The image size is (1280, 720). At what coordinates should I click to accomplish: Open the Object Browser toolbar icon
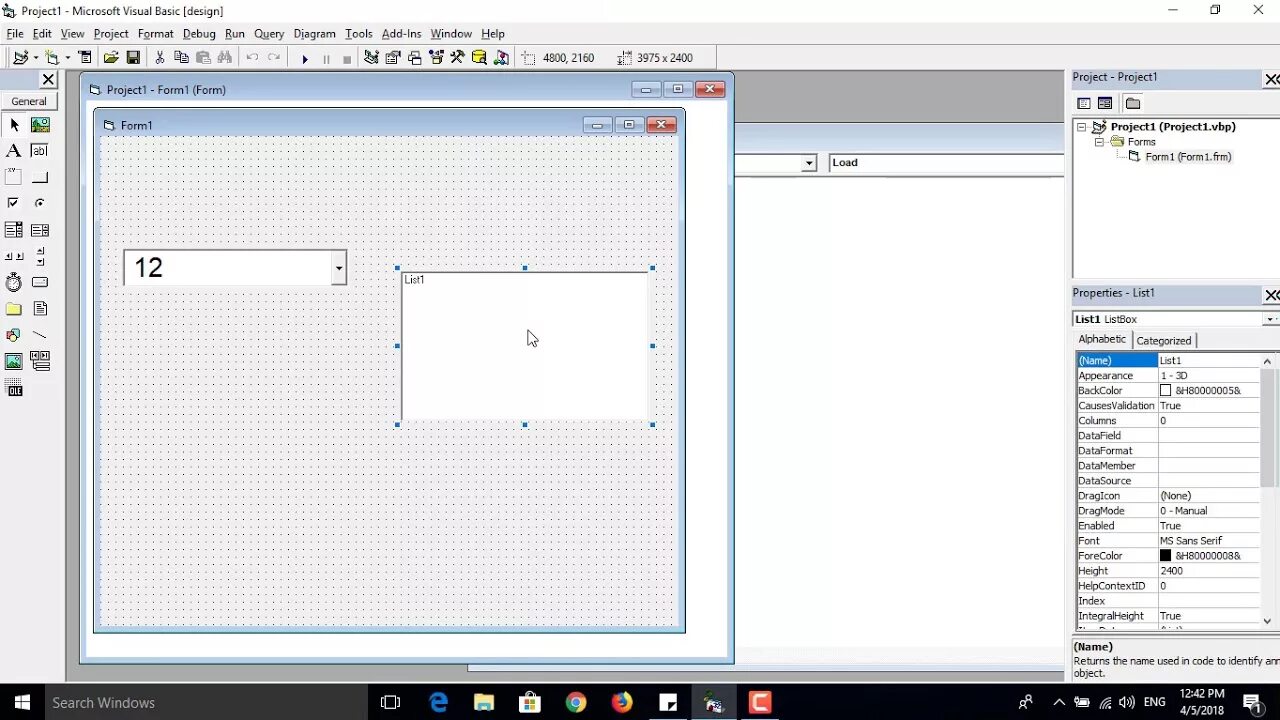pos(437,58)
